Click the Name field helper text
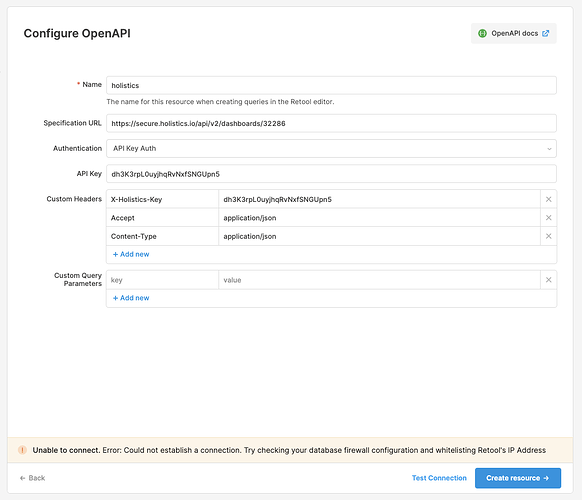 [220, 102]
